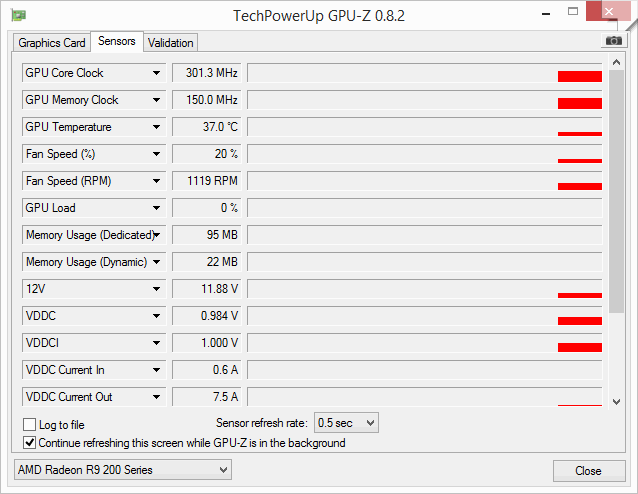Click the 7.5 A current out reading
The height and width of the screenshot is (494, 638).
[207, 397]
